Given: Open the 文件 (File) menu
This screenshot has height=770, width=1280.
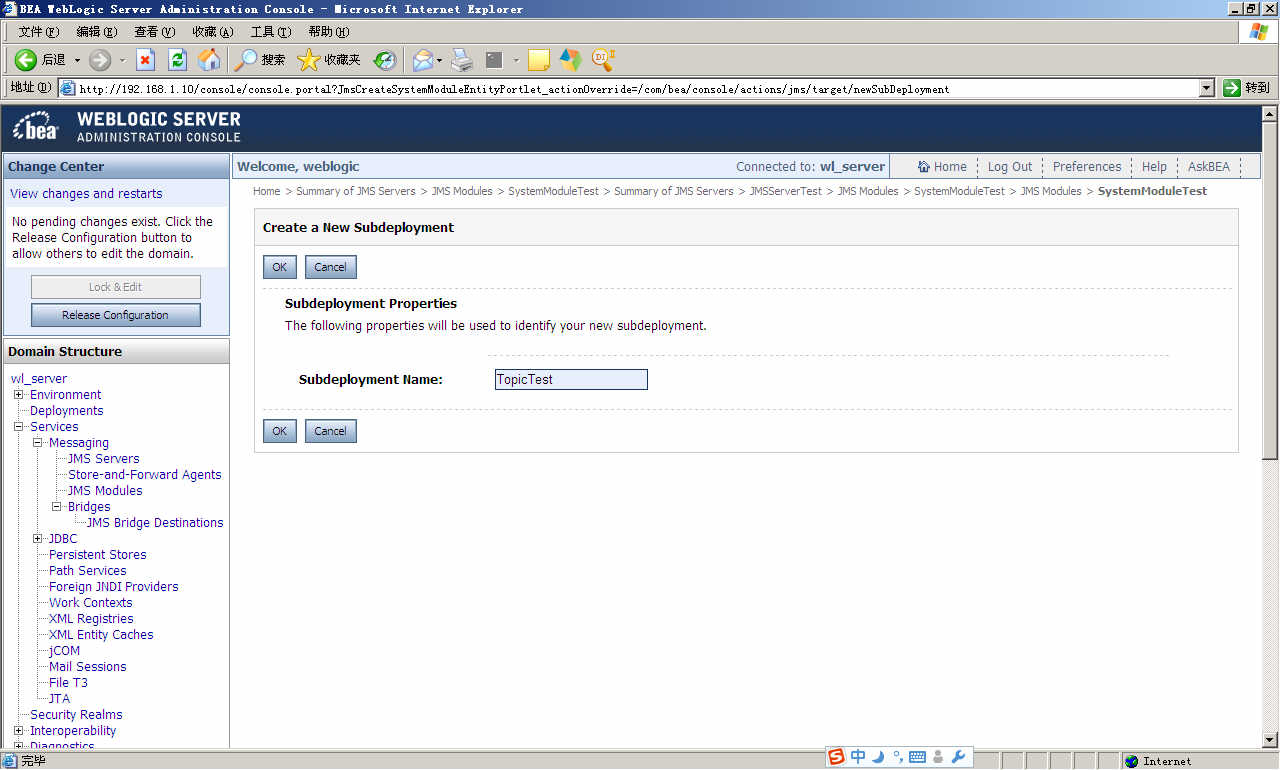Looking at the screenshot, I should (38, 32).
